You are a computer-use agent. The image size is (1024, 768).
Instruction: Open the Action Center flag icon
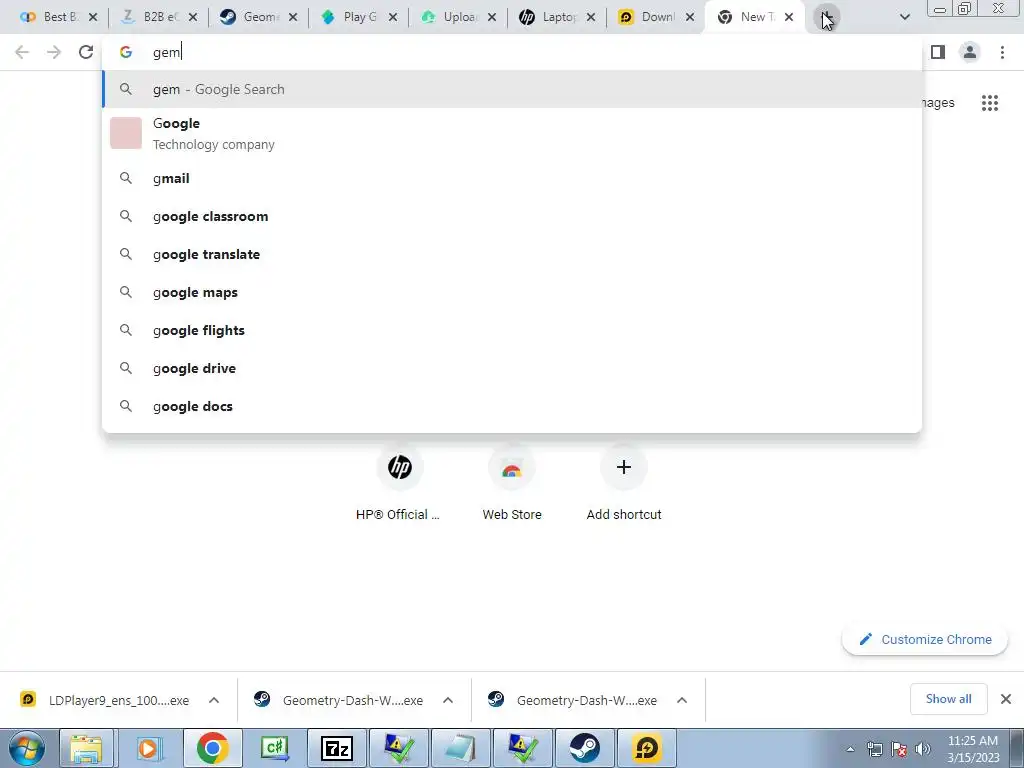pyautogui.click(x=899, y=749)
